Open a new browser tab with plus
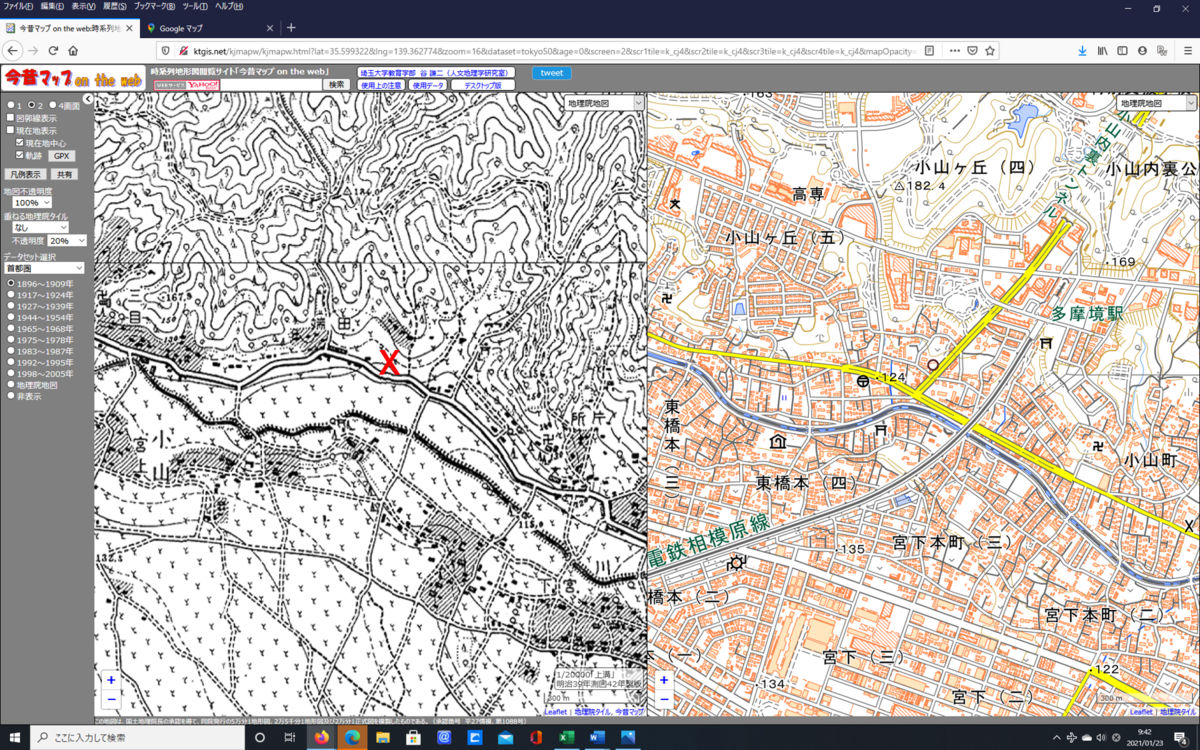This screenshot has width=1200, height=750. coord(291,27)
